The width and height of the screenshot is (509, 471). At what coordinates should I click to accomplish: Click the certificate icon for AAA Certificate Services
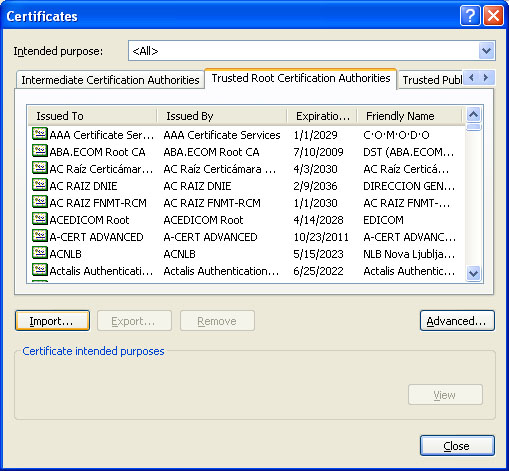(x=40, y=134)
